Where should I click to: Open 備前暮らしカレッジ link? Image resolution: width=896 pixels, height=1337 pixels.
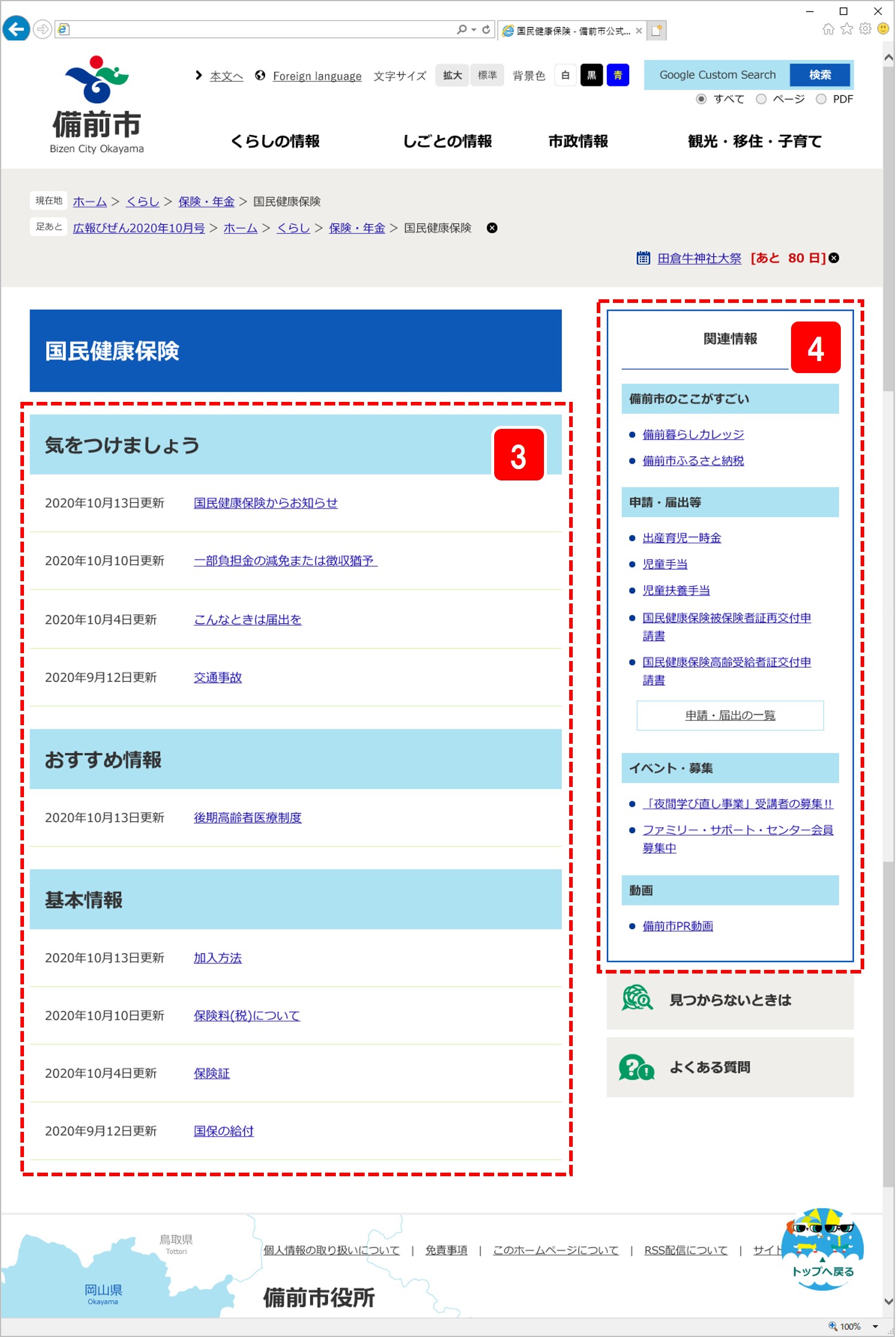693,434
